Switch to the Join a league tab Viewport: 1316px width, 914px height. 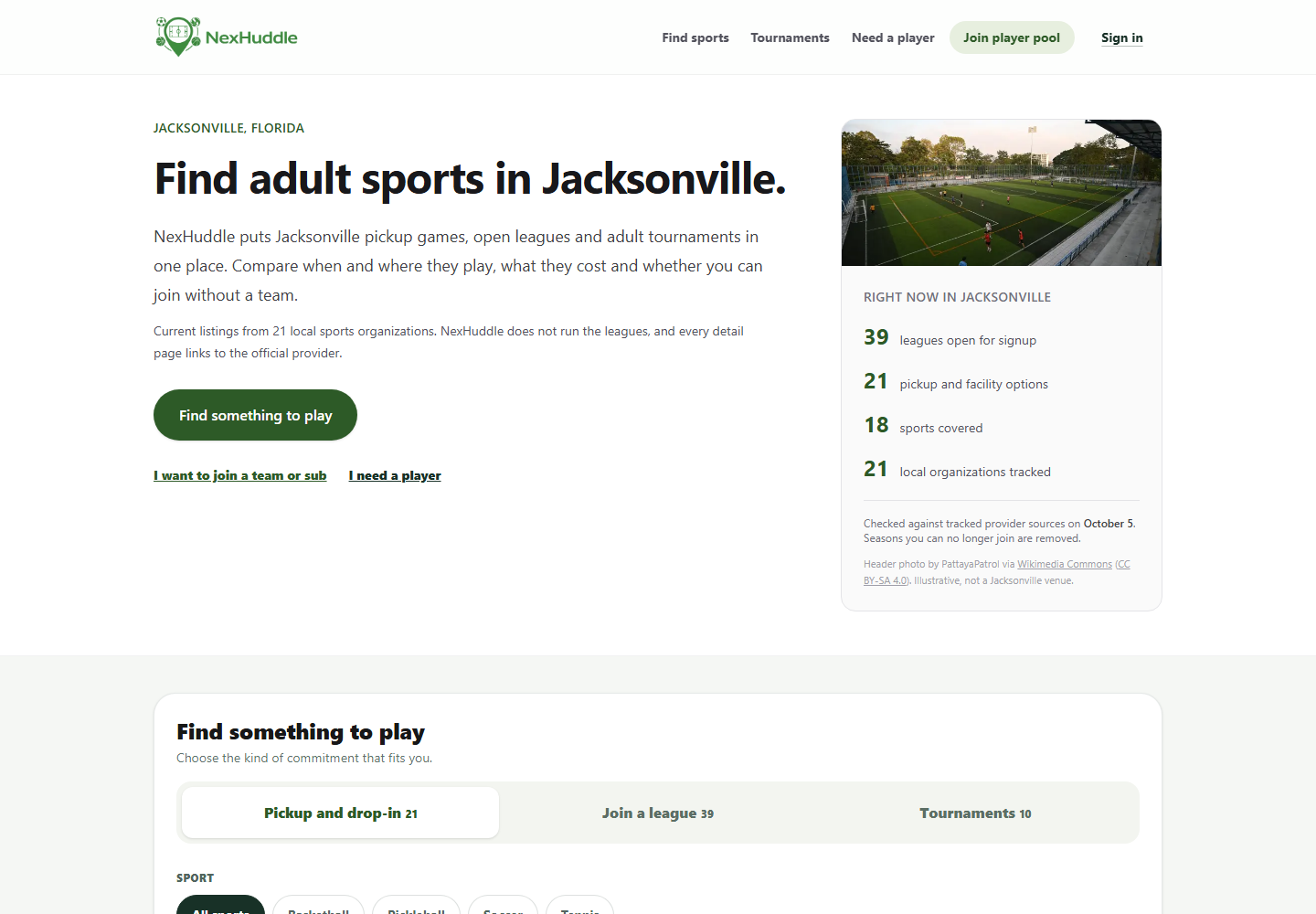(x=658, y=813)
